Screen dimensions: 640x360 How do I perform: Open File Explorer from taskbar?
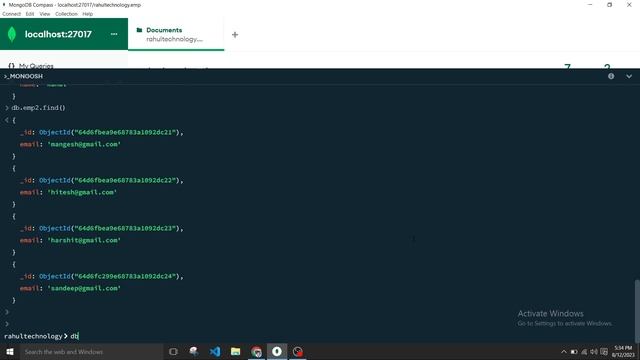(x=236, y=351)
